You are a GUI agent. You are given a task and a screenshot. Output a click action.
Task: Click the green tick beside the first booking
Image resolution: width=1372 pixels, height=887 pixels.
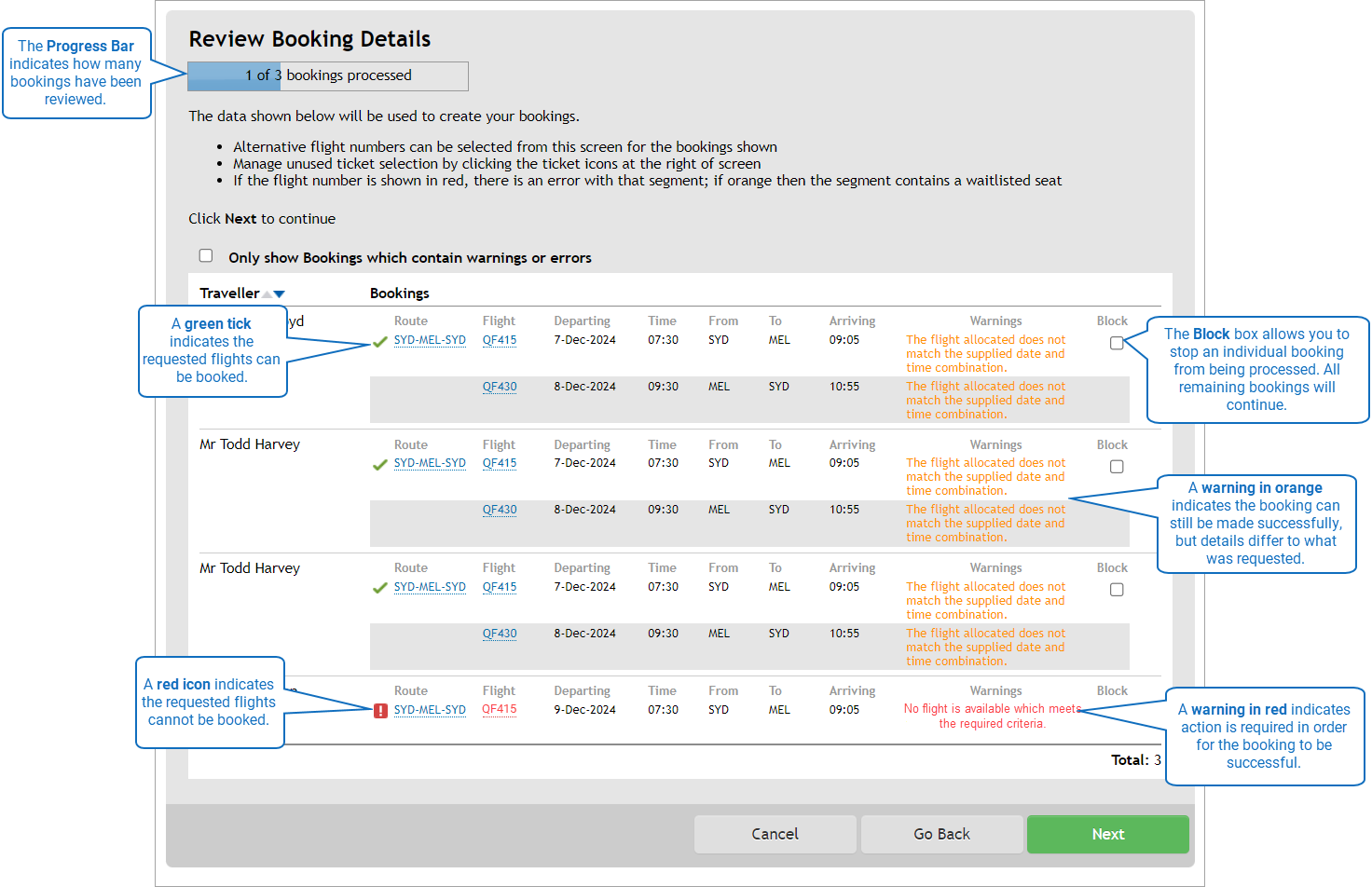378,341
